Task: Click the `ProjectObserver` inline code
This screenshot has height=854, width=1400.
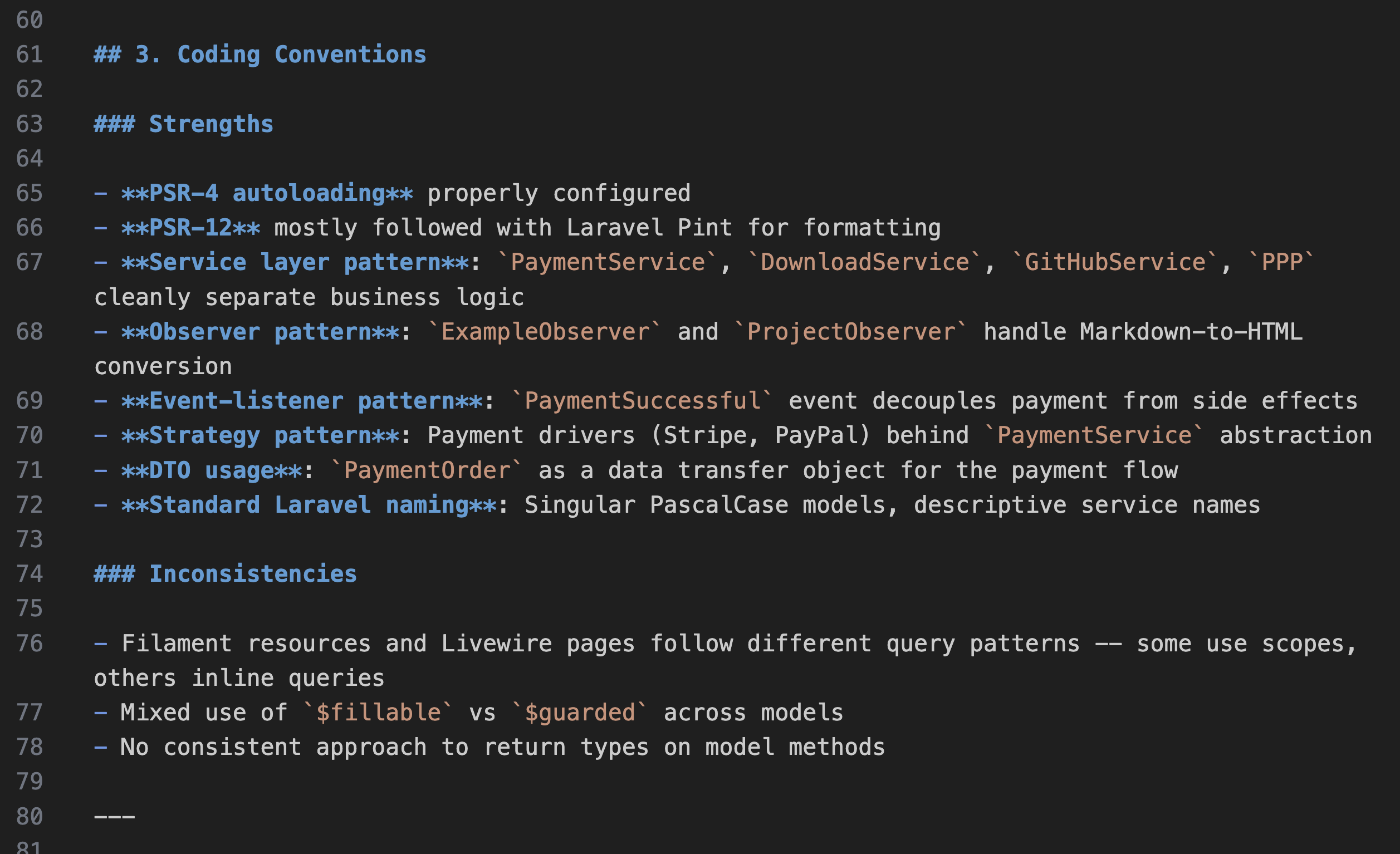Action: [850, 332]
